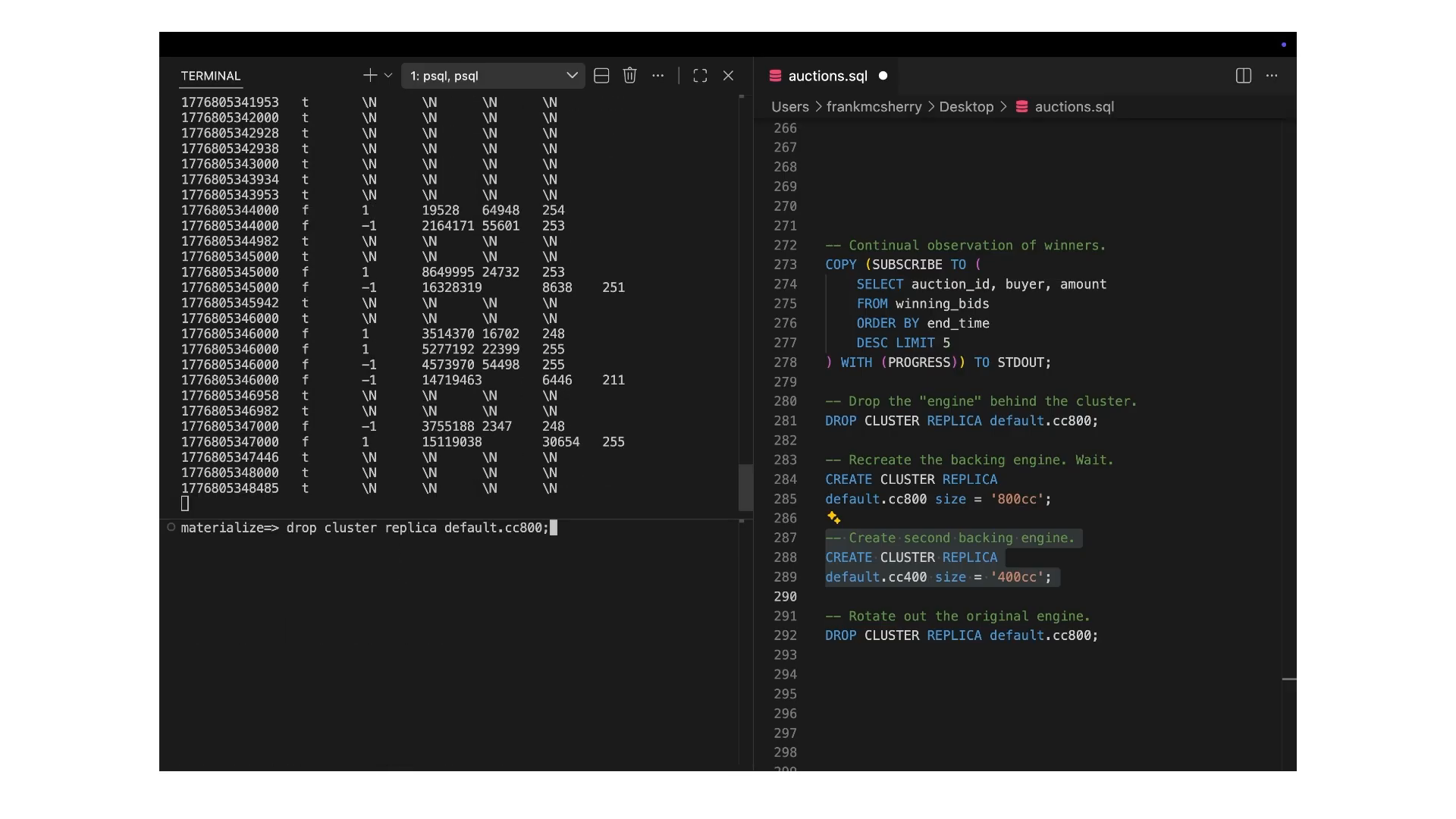Split the terminal with the split icon
The image size is (1456, 819).
pyautogui.click(x=601, y=76)
